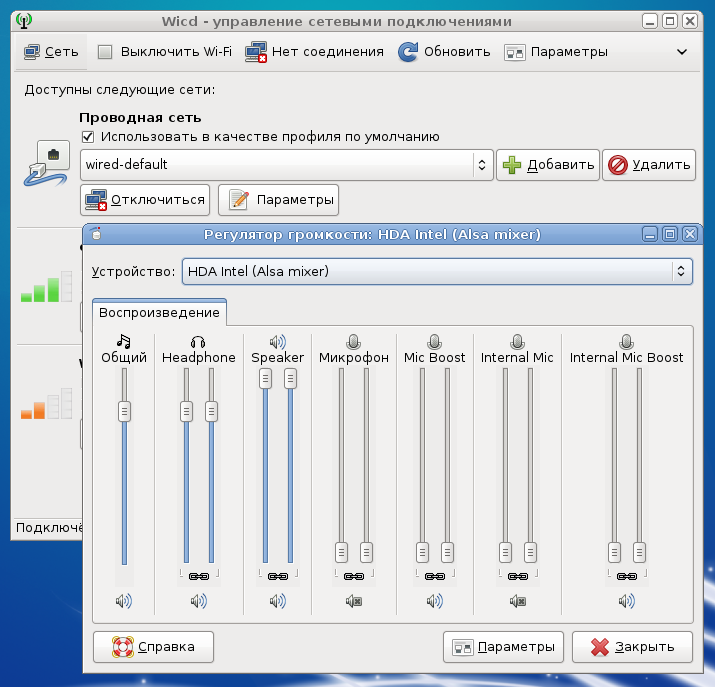Viewport: 715px width, 687px height.
Task: Click the Микрофон left channel slider handle
Action: [x=342, y=553]
